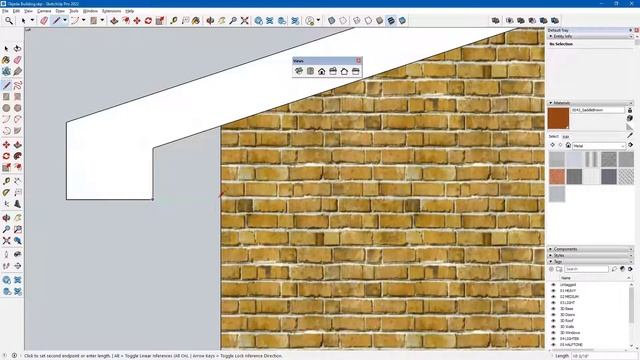Select the Push/Pull tool in top toolbar
Image resolution: width=640 pixels, height=360 pixels.
pyautogui.click(x=114, y=20)
